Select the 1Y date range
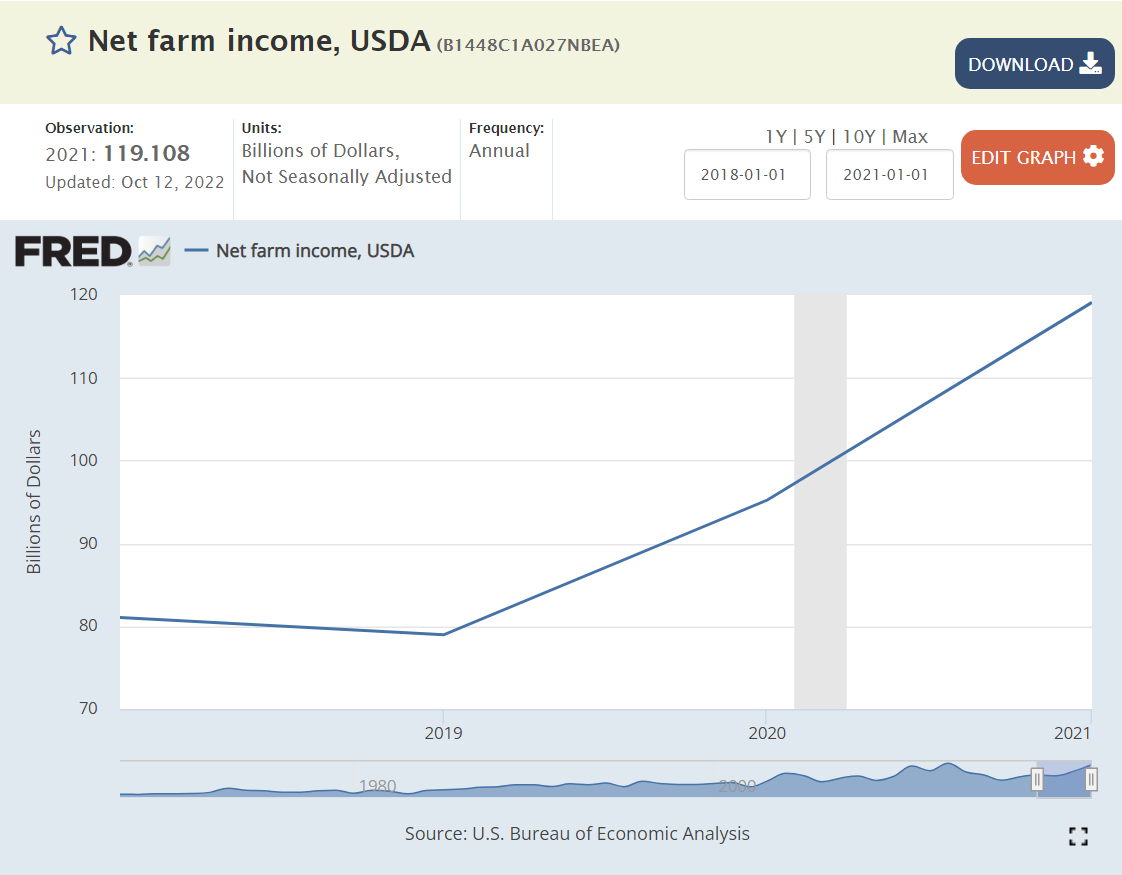This screenshot has width=1122, height=875. 775,137
